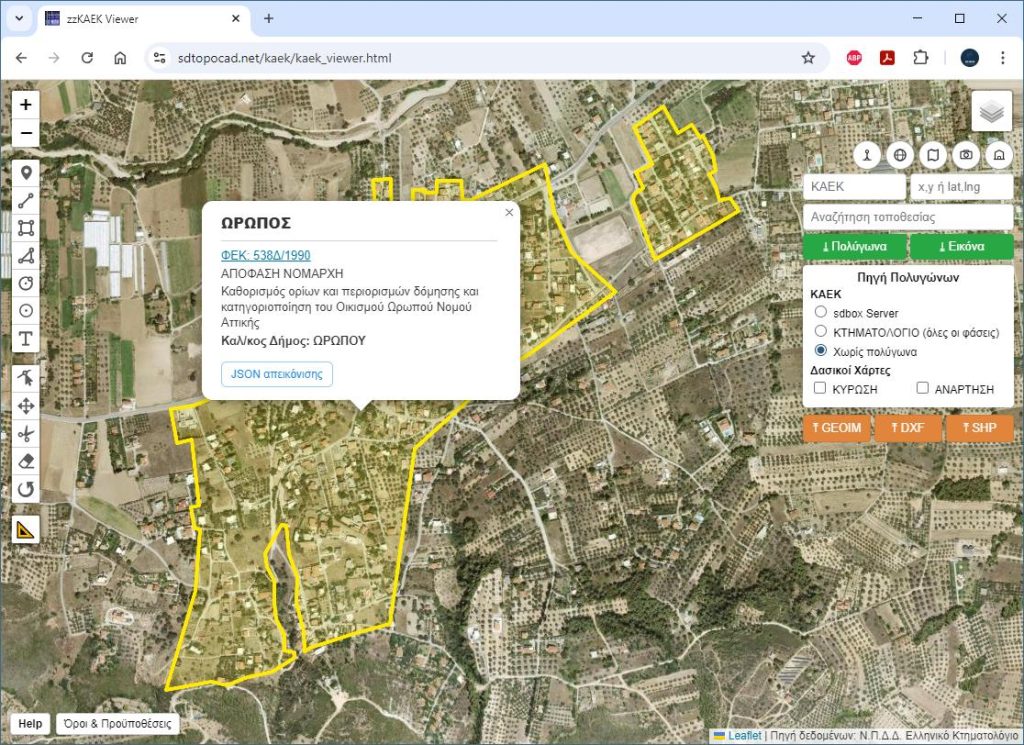1024x745 pixels.
Task: Select the draw polygon tool
Action: pyautogui.click(x=25, y=255)
